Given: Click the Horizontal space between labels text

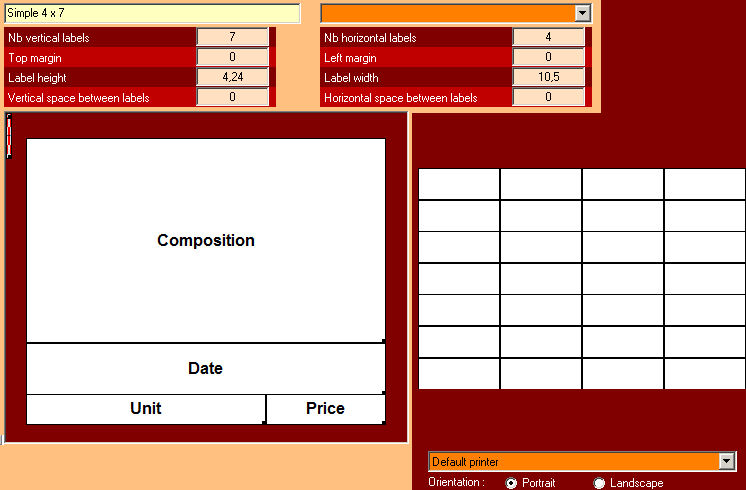Looking at the screenshot, I should [x=401, y=98].
